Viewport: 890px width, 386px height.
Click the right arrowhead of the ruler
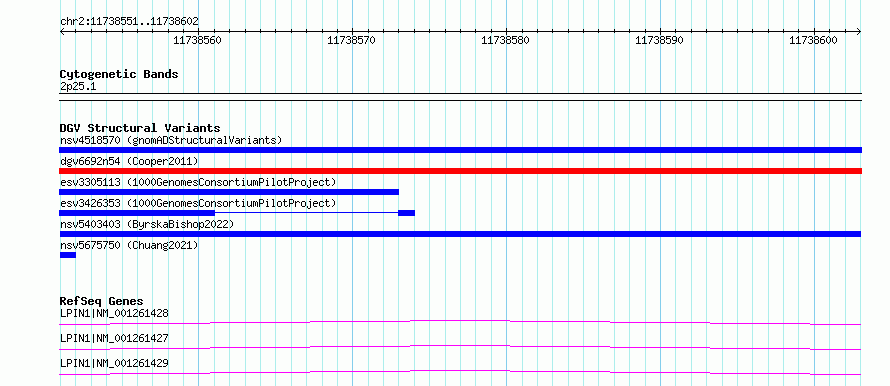coord(859,32)
